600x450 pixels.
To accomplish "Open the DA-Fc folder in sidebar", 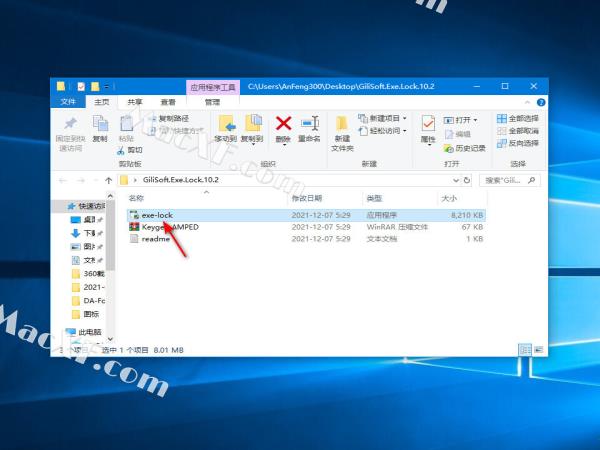I will [88, 300].
